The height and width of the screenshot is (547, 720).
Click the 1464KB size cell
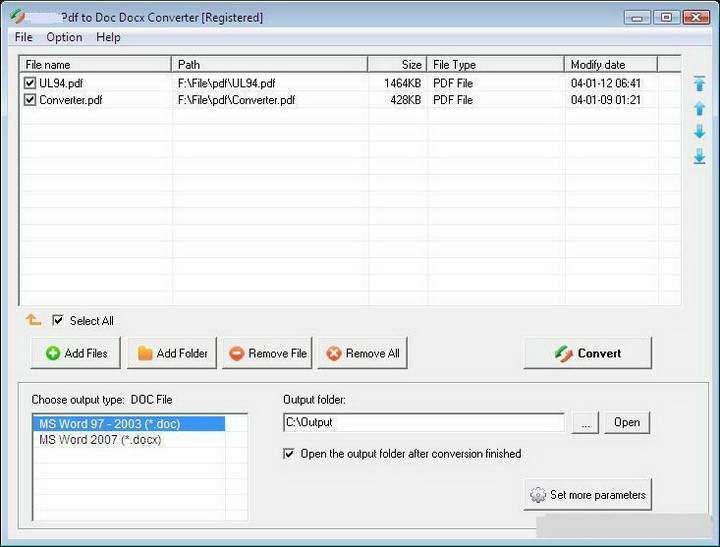[x=403, y=83]
